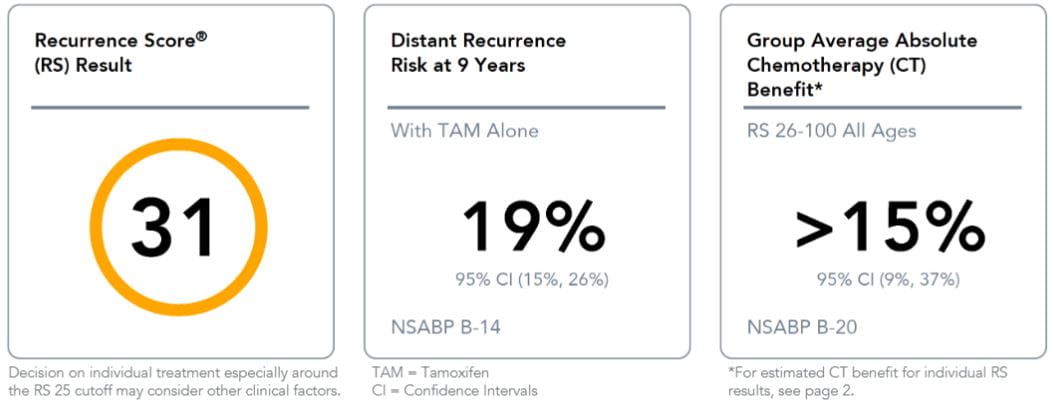Screen dimensions: 1054x406
Task: Click the >15% chemotherapy benefit figure
Action: coord(889,228)
